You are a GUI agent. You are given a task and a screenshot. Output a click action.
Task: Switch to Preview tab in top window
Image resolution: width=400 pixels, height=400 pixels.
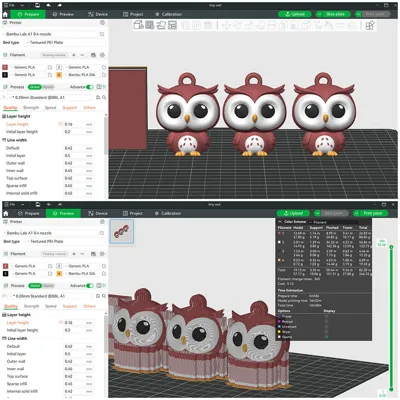click(63, 14)
